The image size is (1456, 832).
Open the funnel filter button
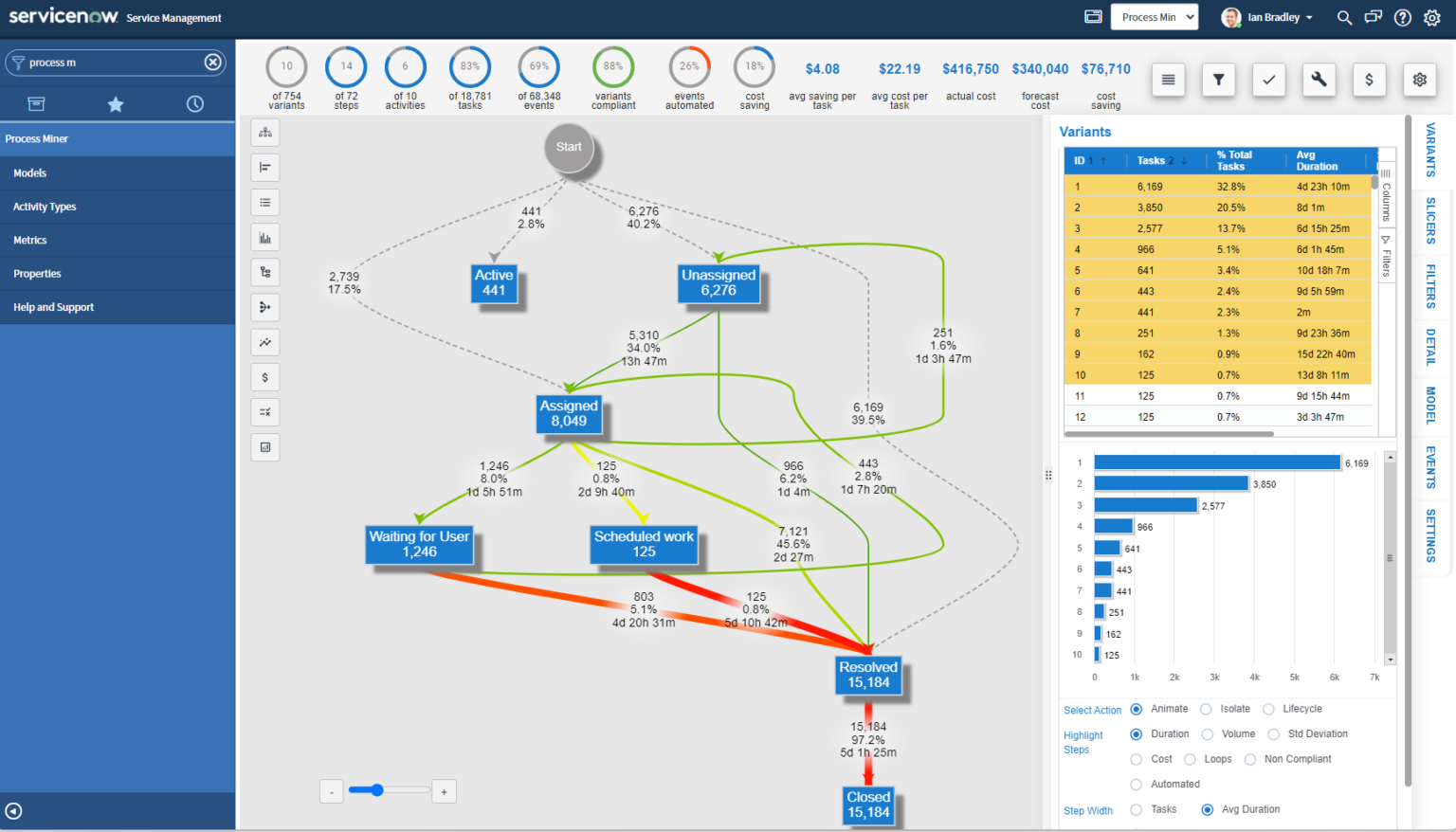pyautogui.click(x=1219, y=81)
